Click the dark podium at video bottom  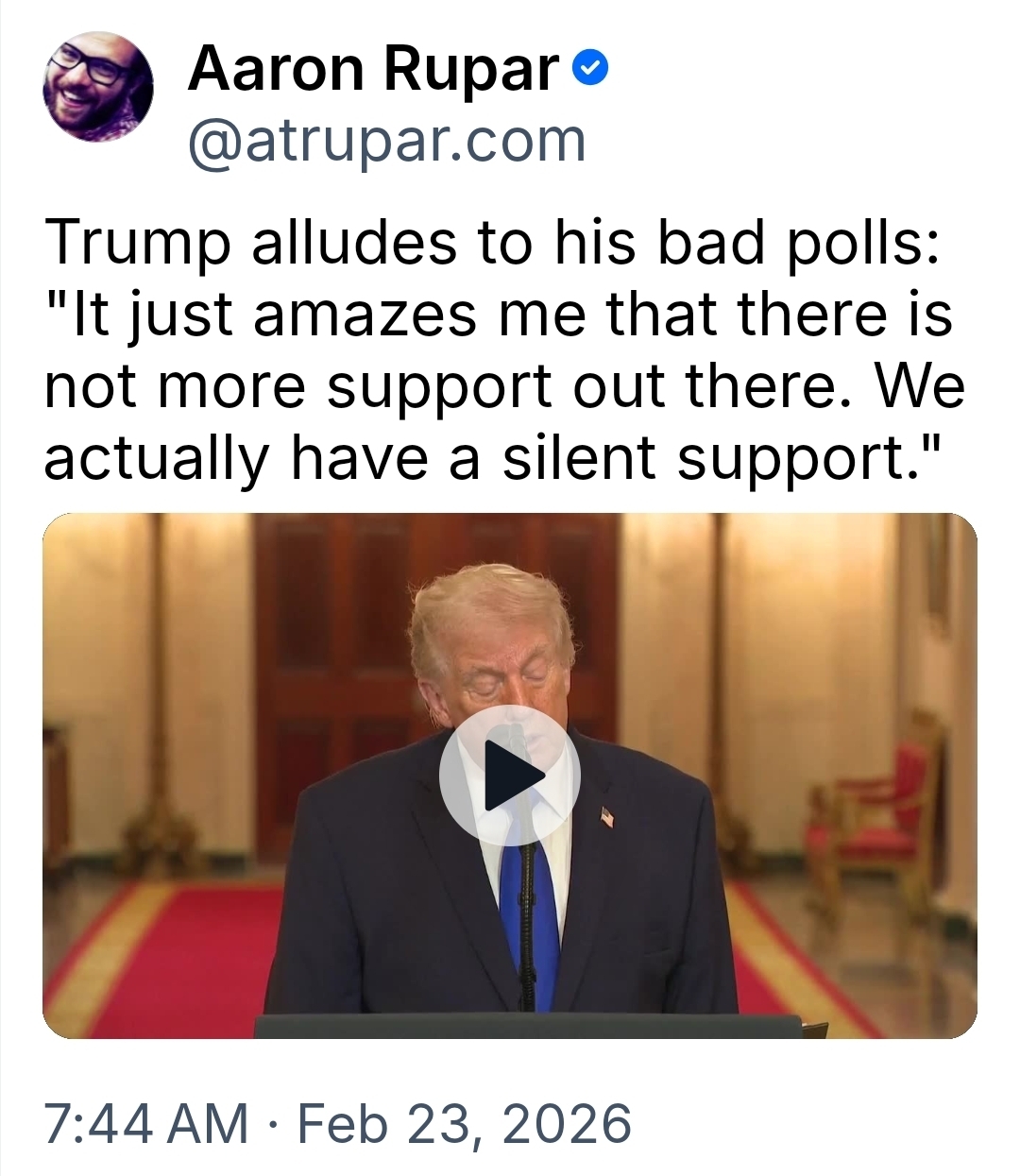tap(527, 1027)
